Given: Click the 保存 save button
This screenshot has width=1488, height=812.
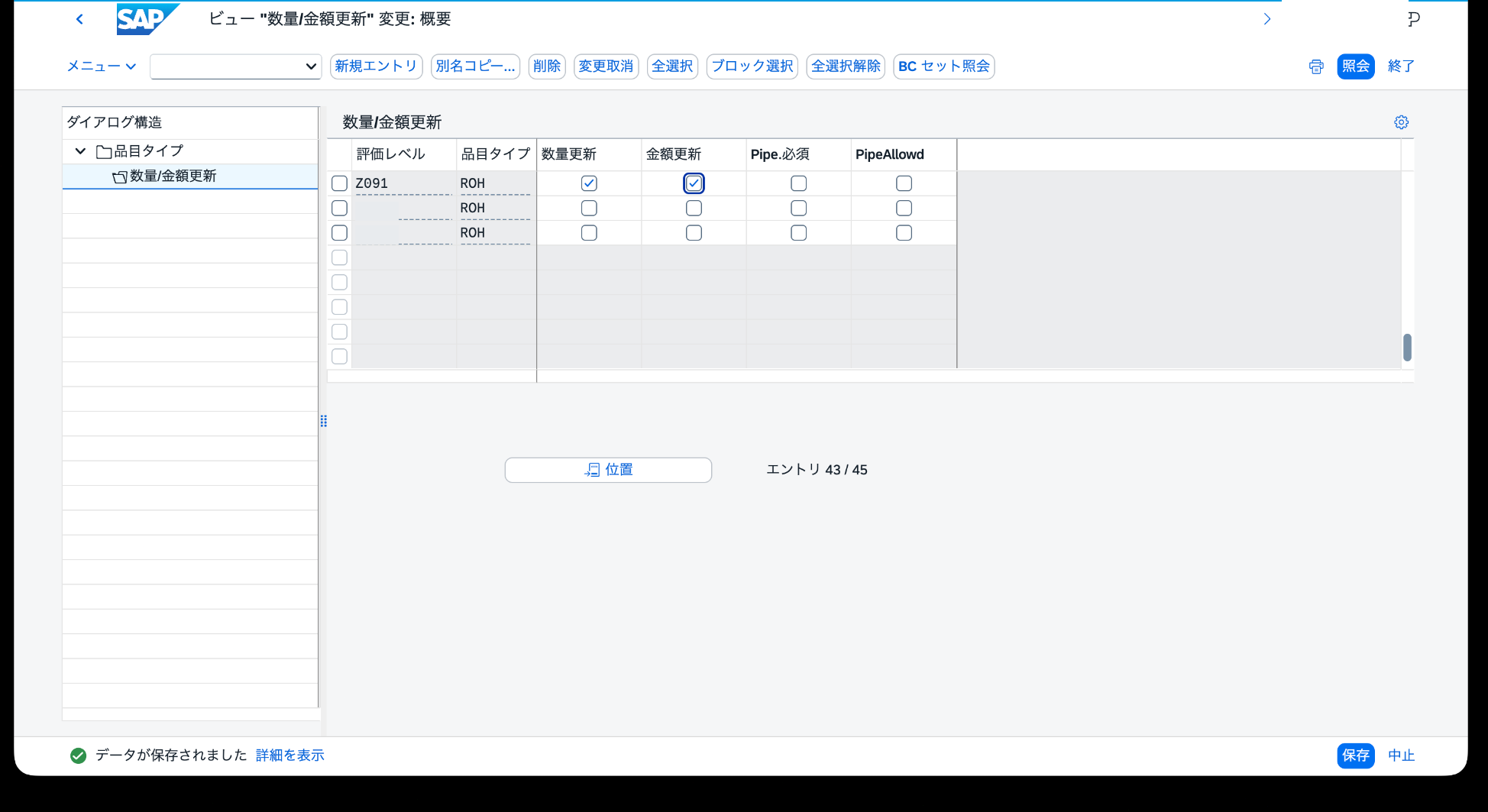Looking at the screenshot, I should 1355,755.
